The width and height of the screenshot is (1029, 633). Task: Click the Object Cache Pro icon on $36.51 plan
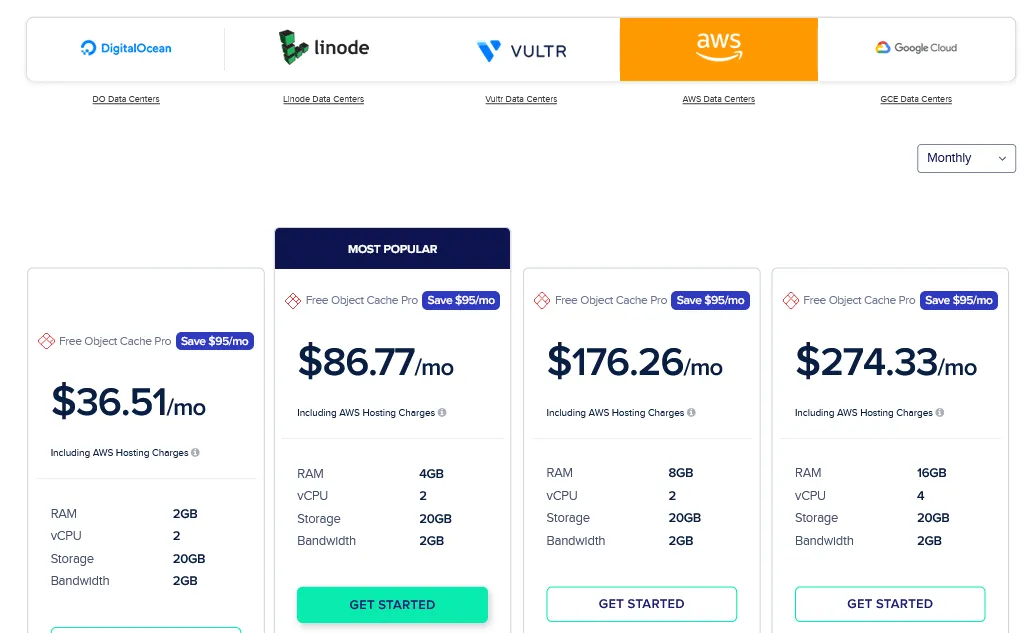click(47, 341)
